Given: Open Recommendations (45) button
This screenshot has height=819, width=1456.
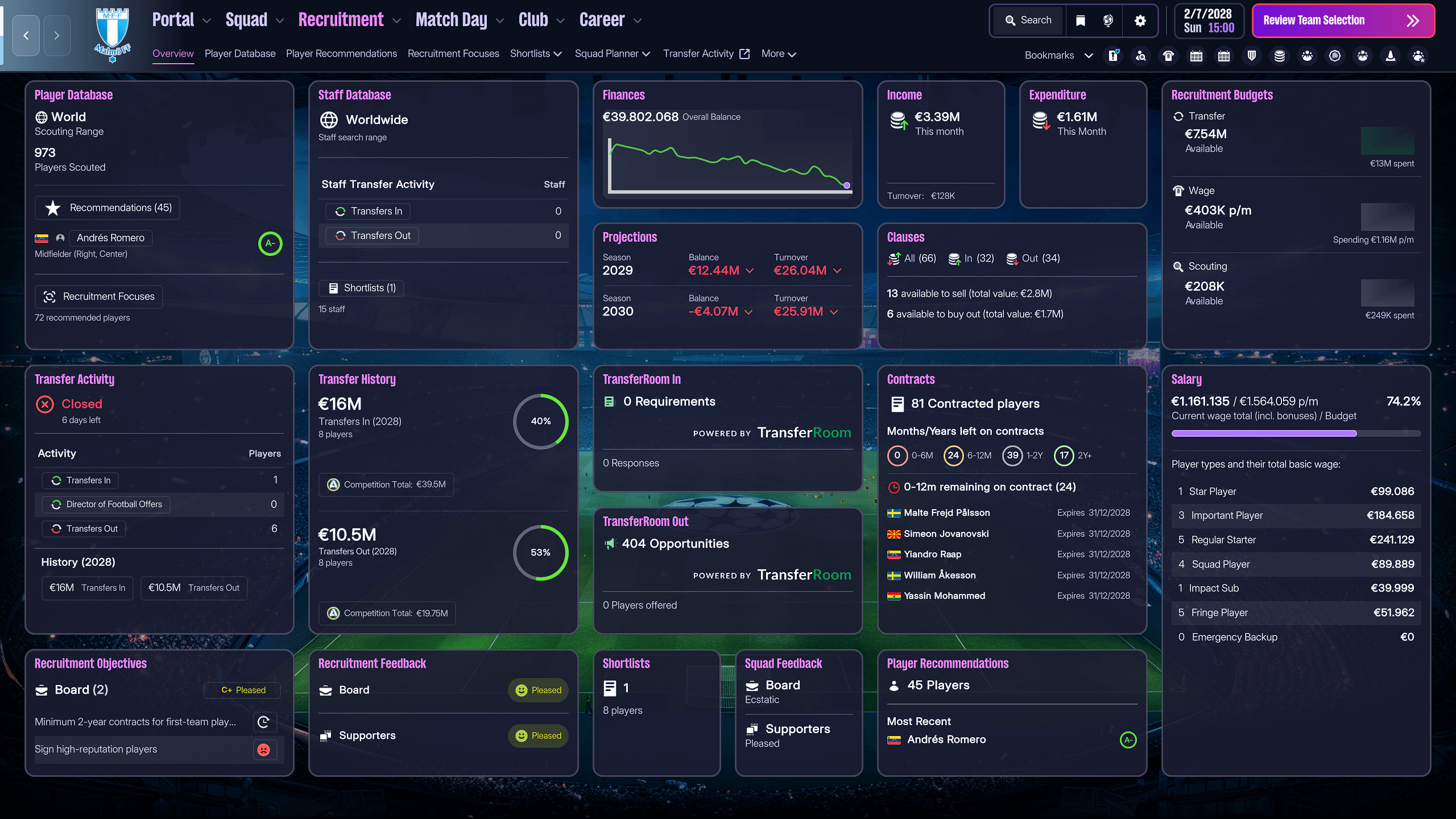Looking at the screenshot, I should 107,208.
